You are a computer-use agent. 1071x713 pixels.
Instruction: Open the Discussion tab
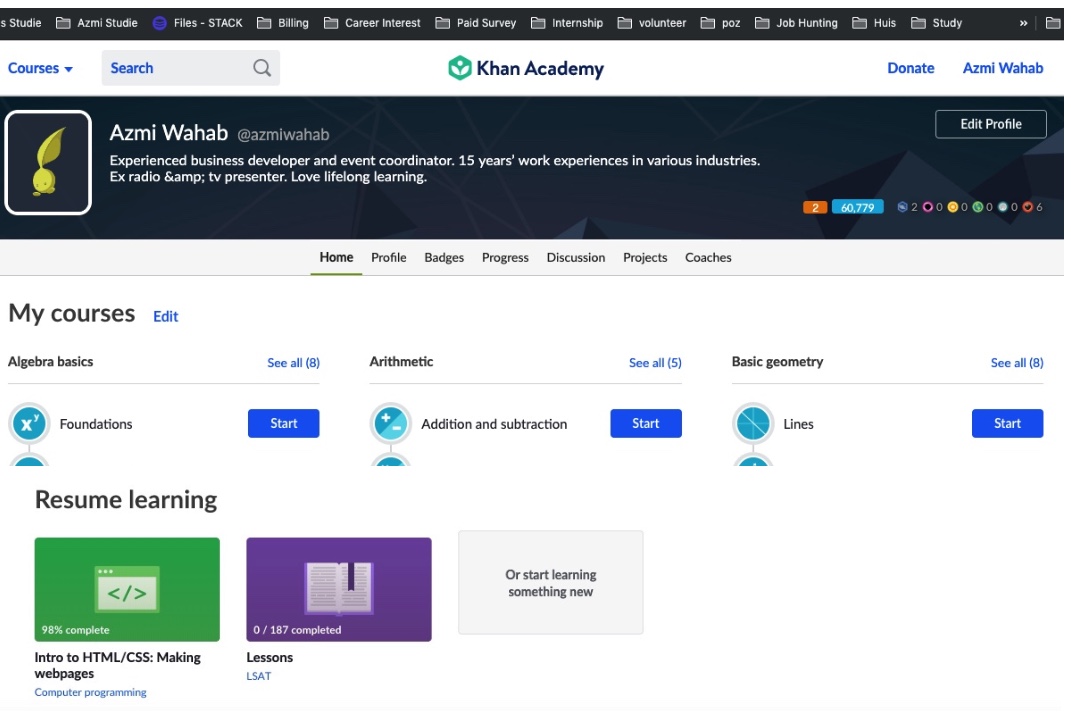[x=576, y=257]
